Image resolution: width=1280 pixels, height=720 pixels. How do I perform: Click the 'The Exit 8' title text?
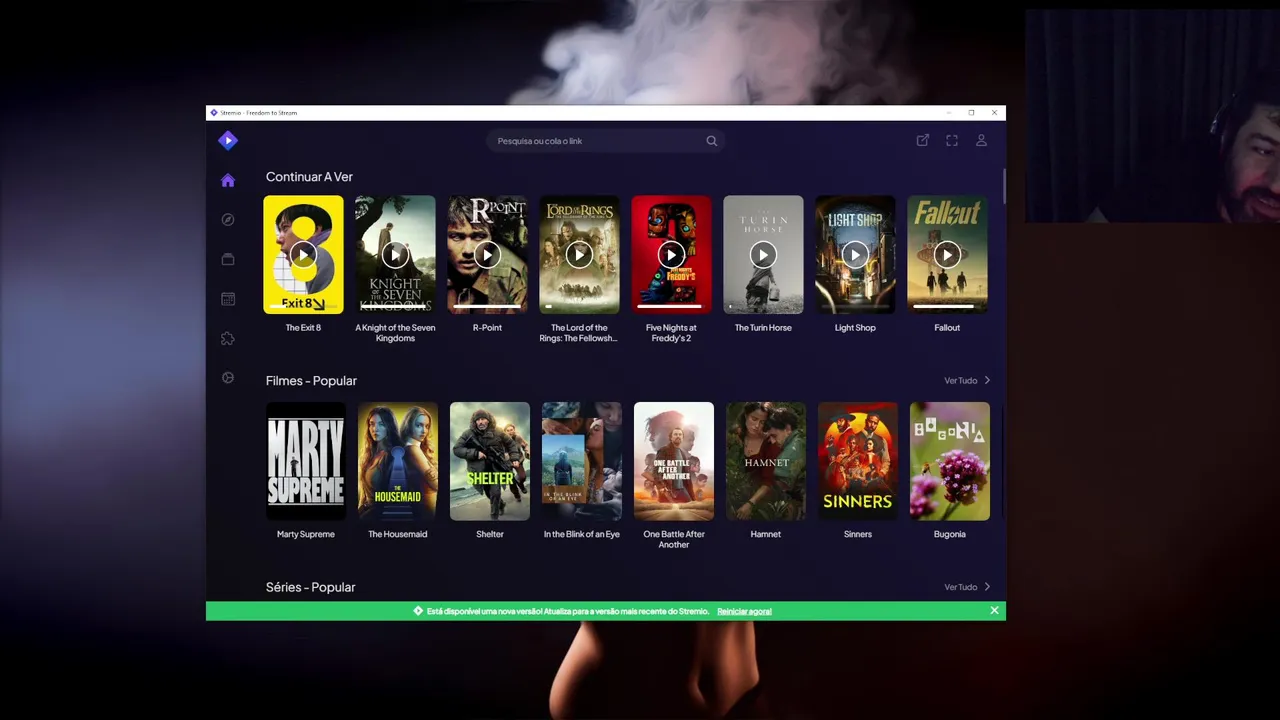coord(303,328)
